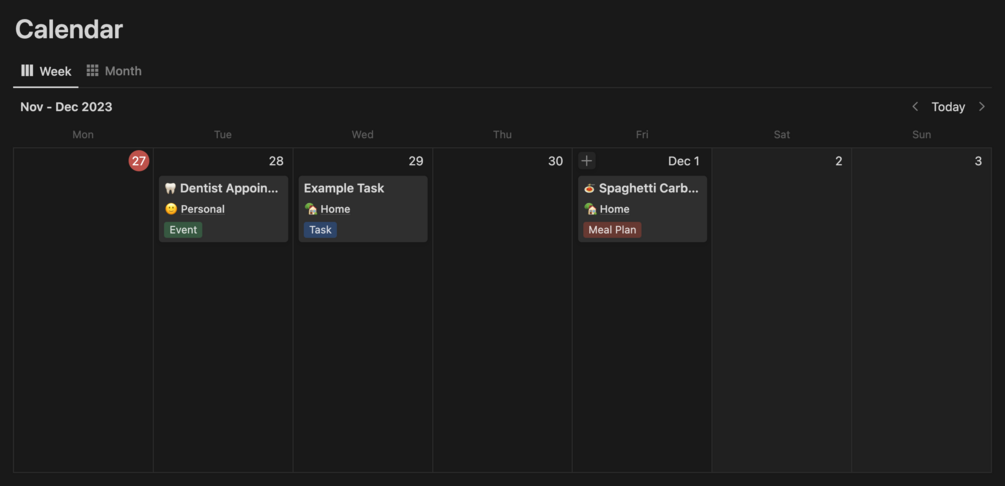This screenshot has width=1005, height=486.
Task: Click the green Event tag
Action: click(183, 230)
